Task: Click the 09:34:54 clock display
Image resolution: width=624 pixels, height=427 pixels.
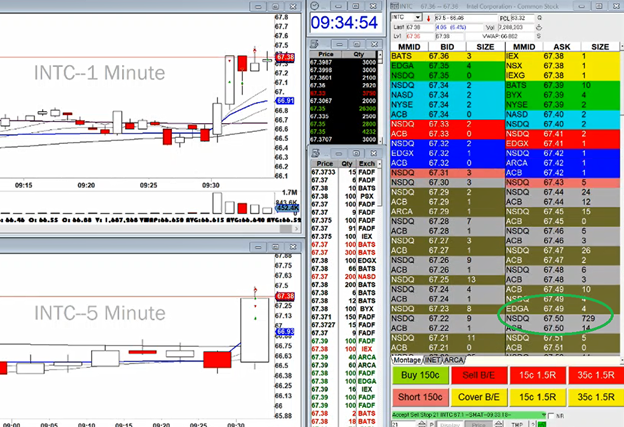Action: click(343, 22)
